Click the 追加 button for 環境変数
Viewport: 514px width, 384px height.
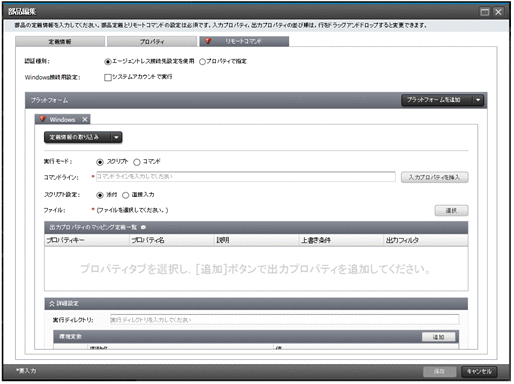438,337
